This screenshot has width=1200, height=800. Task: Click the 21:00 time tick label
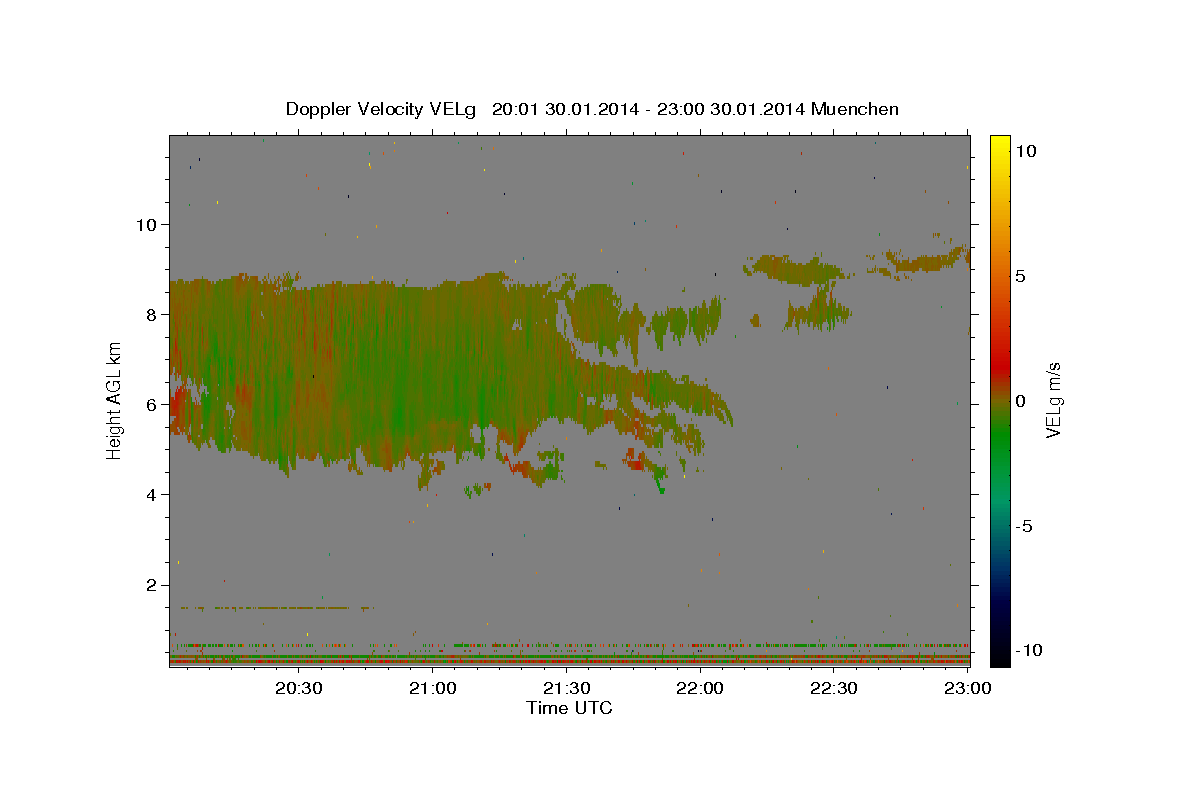(x=433, y=688)
